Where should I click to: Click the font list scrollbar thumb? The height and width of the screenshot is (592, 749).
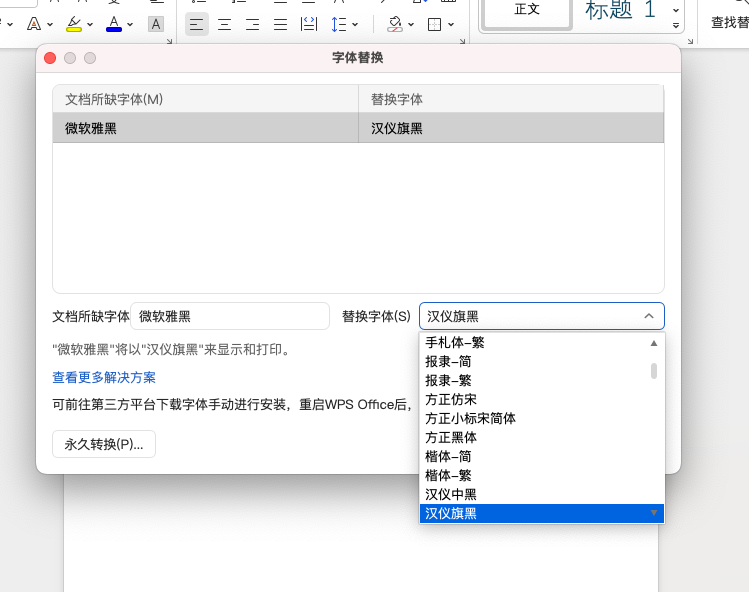[x=654, y=371]
